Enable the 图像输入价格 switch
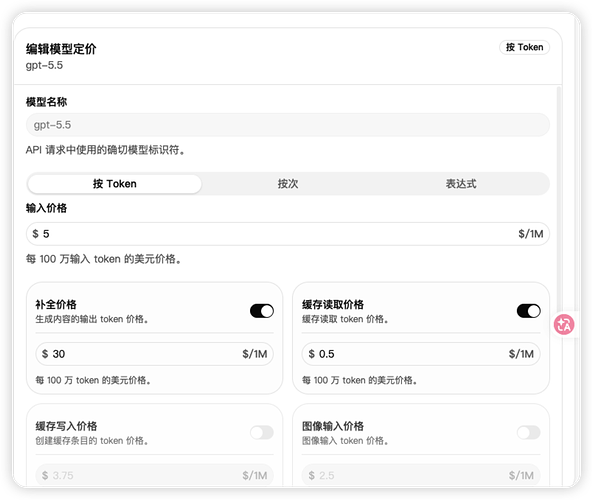This screenshot has height=500, width=592. (x=529, y=433)
